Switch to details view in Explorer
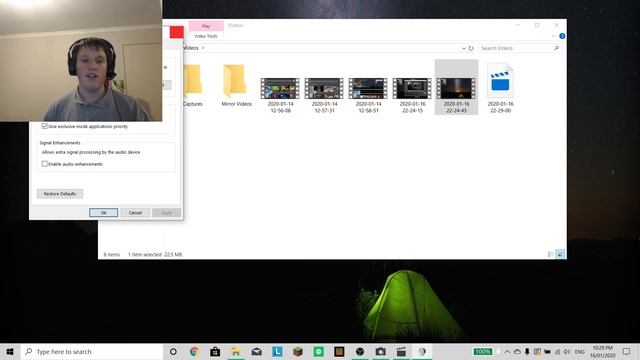This screenshot has height=360, width=640. click(x=551, y=254)
